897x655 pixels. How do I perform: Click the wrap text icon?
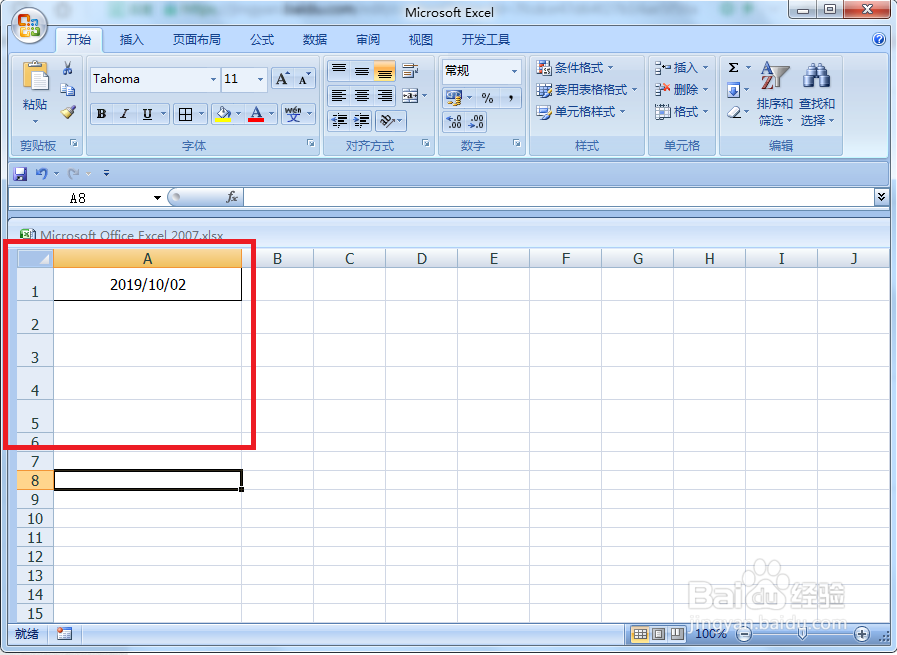(410, 71)
